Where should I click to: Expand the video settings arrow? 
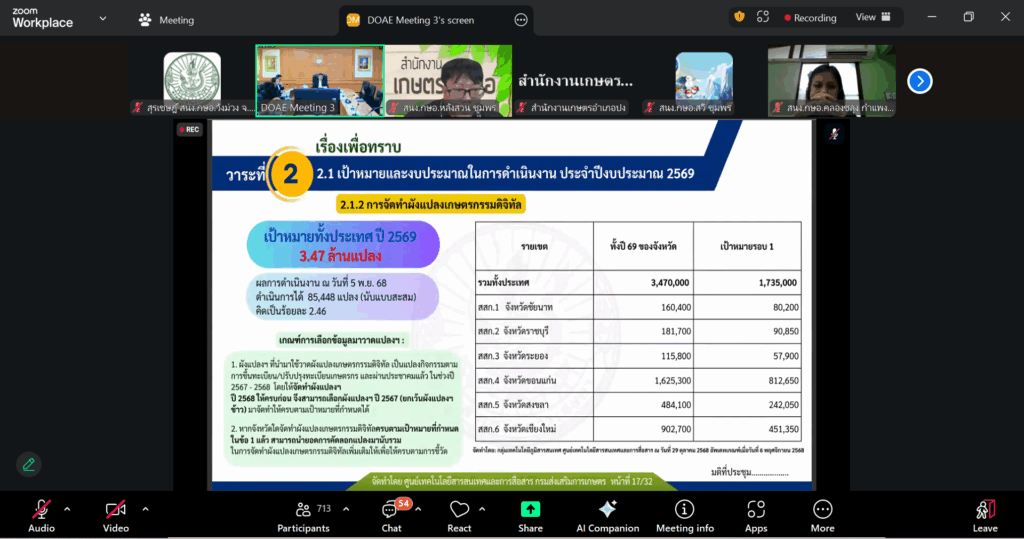click(145, 509)
